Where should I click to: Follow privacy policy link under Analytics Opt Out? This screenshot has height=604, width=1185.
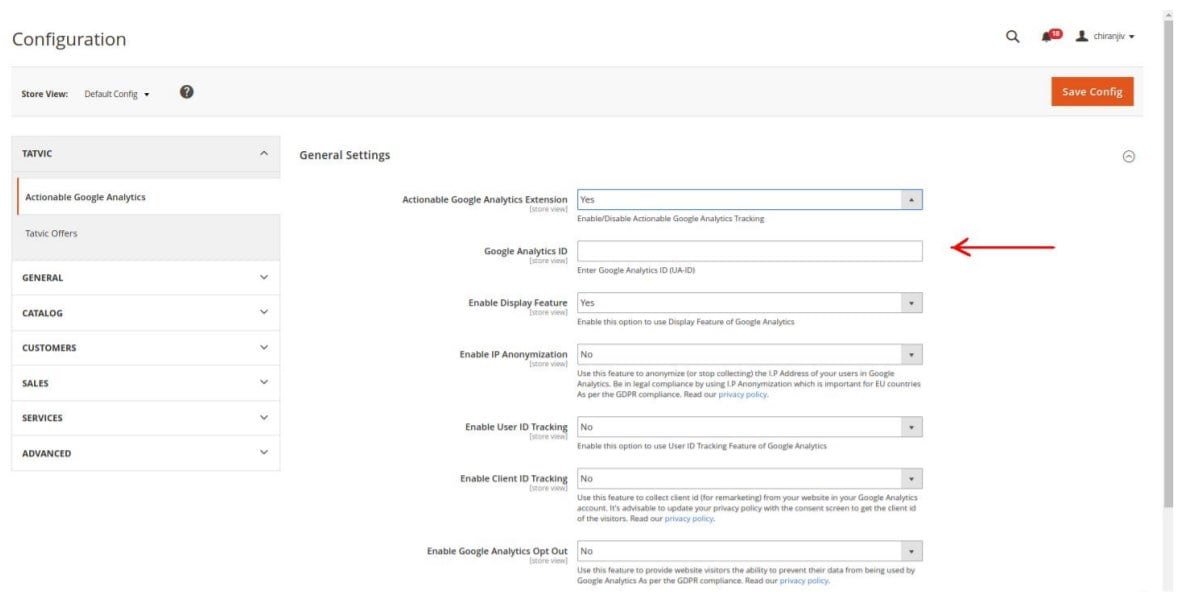[804, 581]
